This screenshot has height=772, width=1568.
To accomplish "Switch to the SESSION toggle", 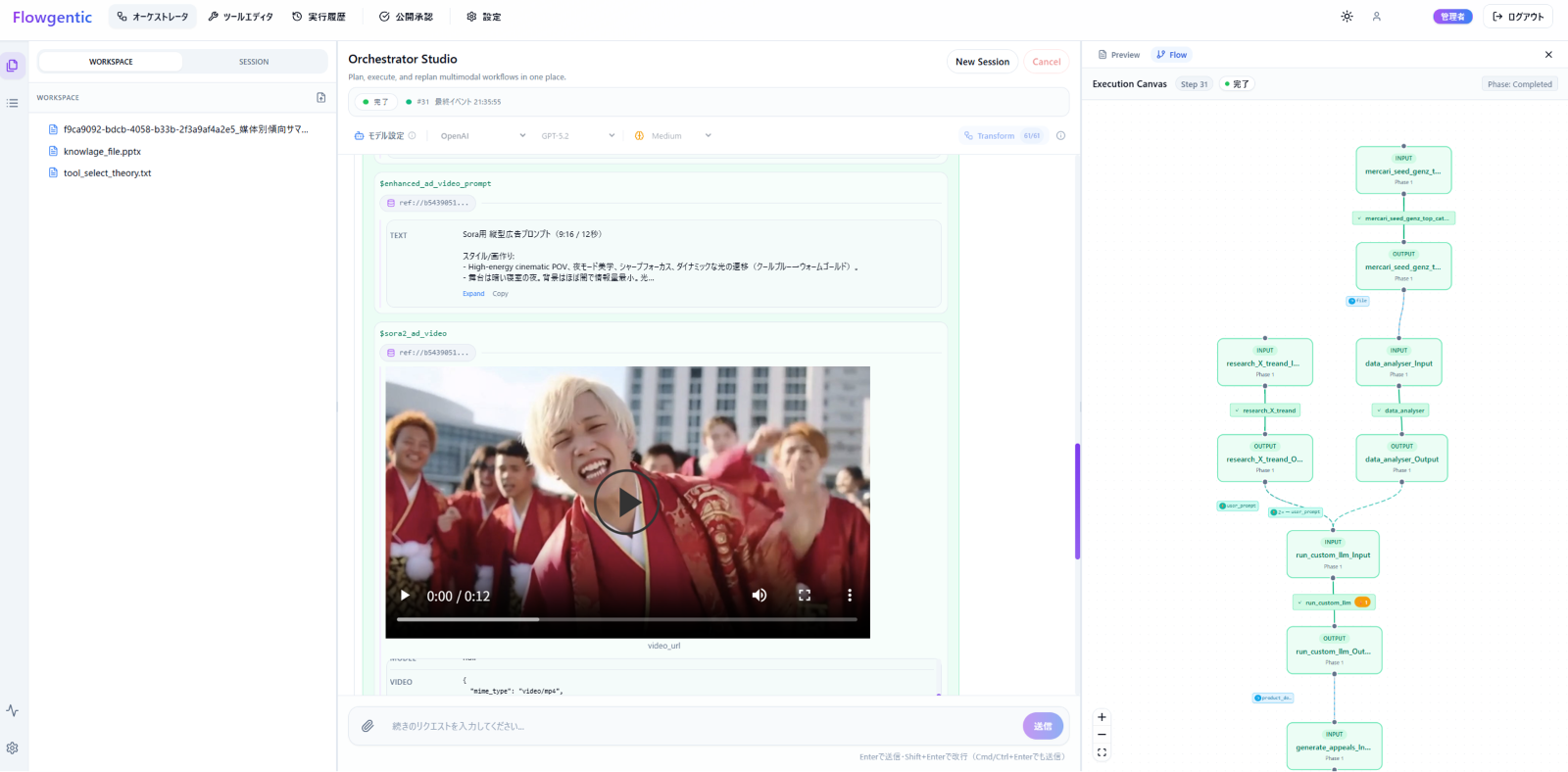I will [254, 62].
